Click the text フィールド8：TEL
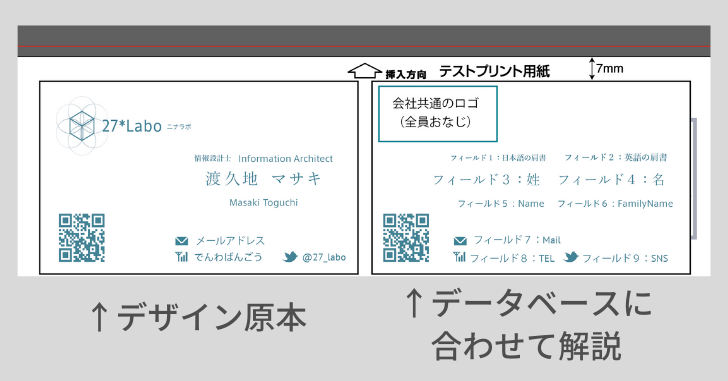Screen dimensions: 728x381 pyautogui.click(x=512, y=258)
